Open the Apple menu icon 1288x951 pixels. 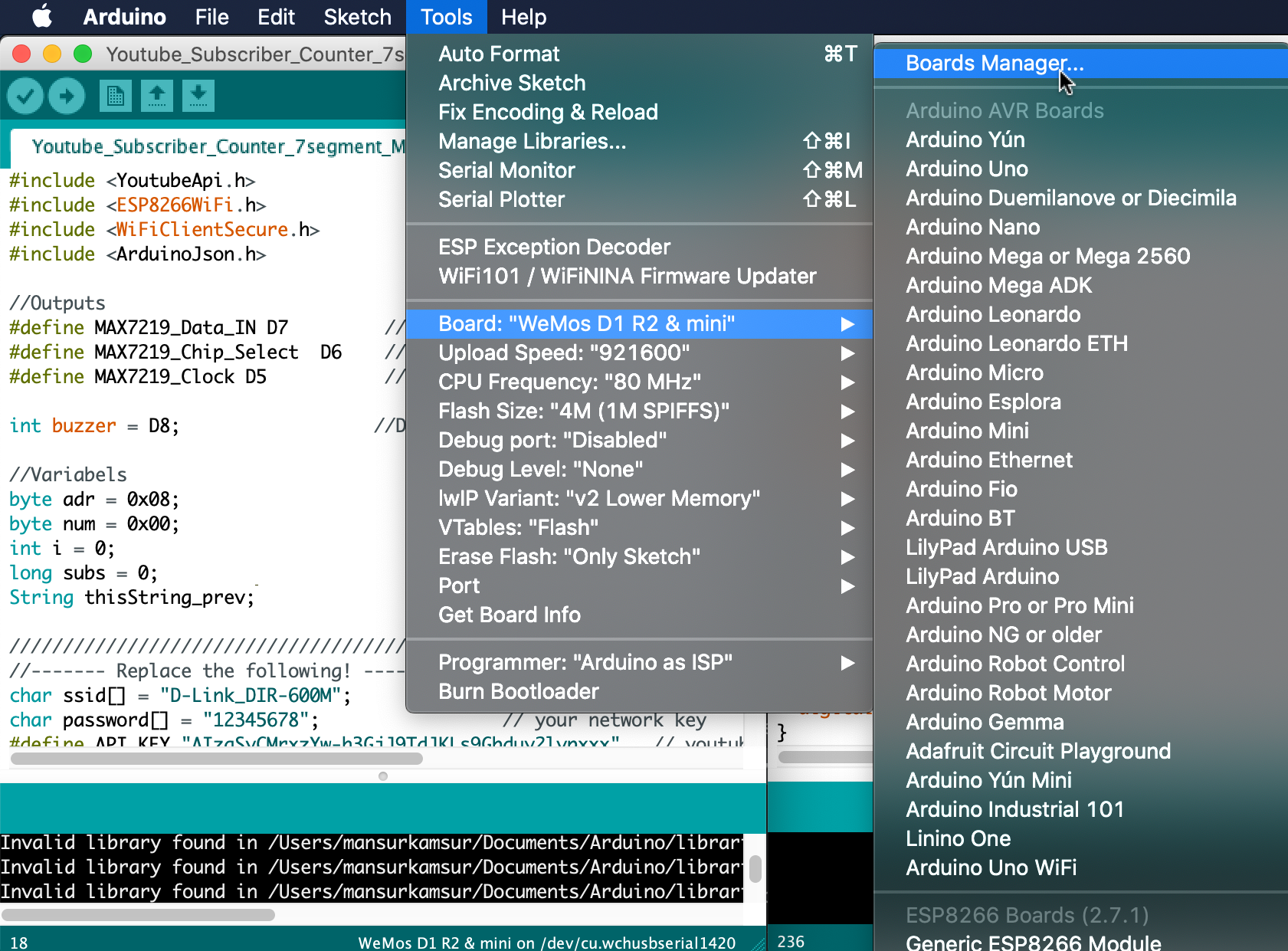[42, 16]
